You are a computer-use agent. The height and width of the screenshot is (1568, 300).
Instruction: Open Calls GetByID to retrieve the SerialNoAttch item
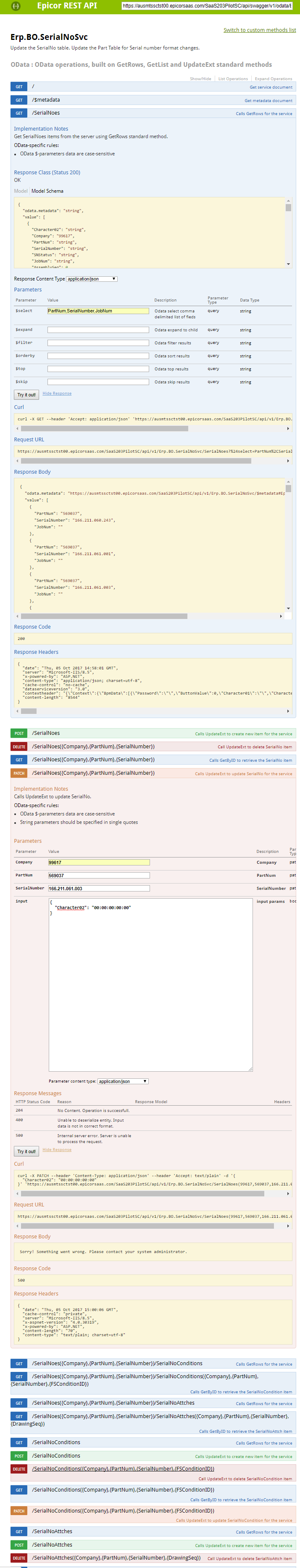pos(245,1431)
